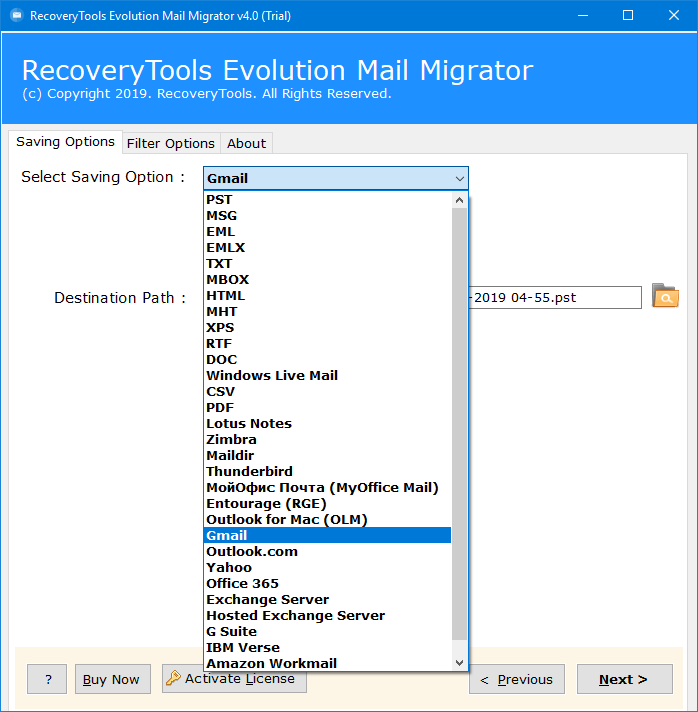Select MHT saving option
Viewport: 698px width, 712px height.
pyautogui.click(x=328, y=312)
